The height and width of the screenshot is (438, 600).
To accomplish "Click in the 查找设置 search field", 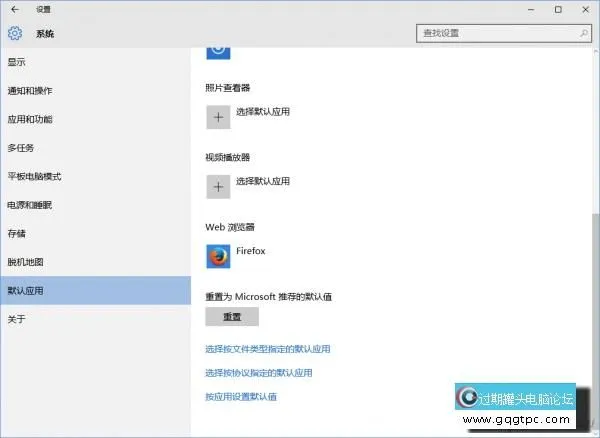I will [494, 34].
